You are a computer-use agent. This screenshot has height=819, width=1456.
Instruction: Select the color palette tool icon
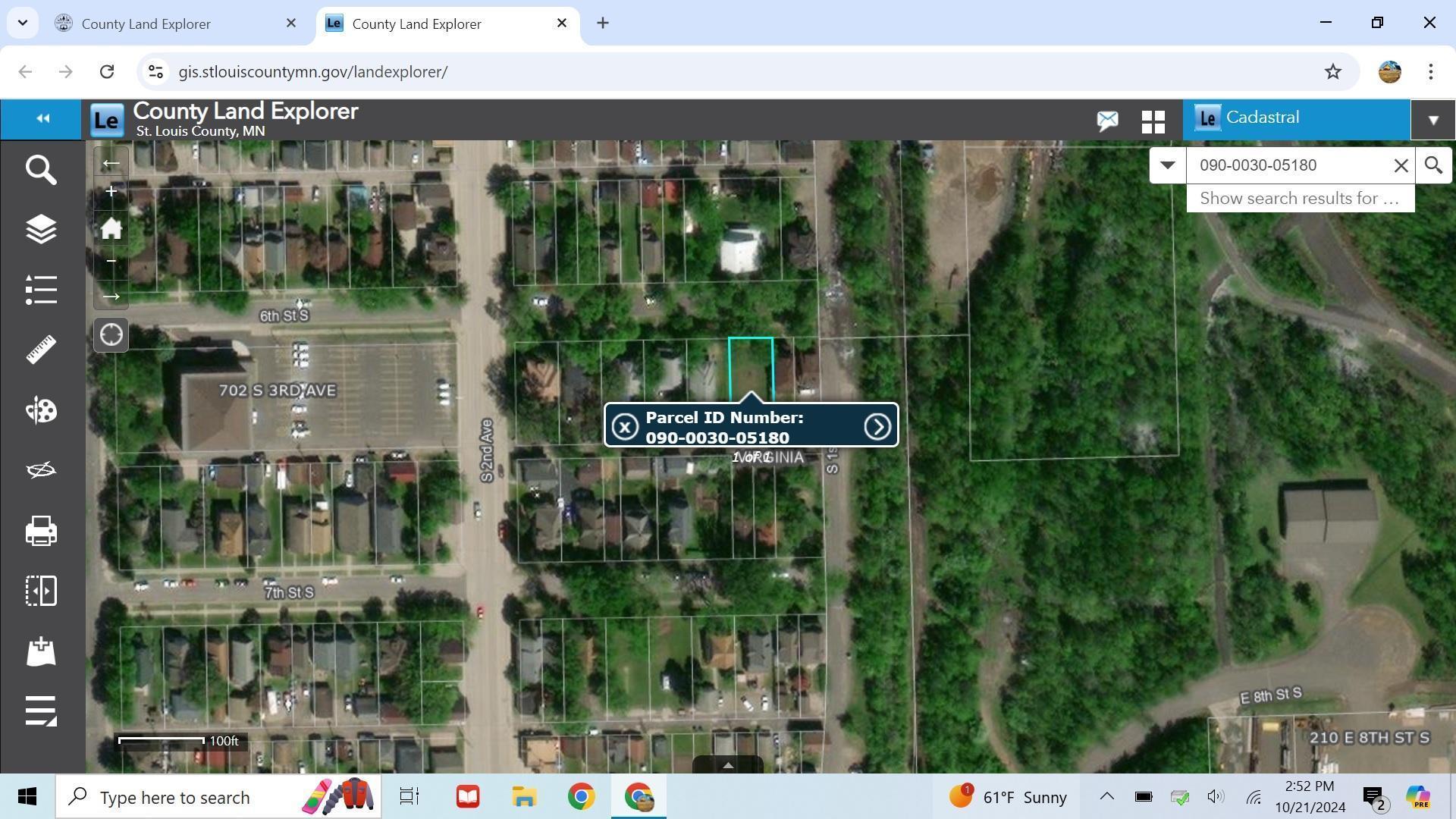(41, 411)
